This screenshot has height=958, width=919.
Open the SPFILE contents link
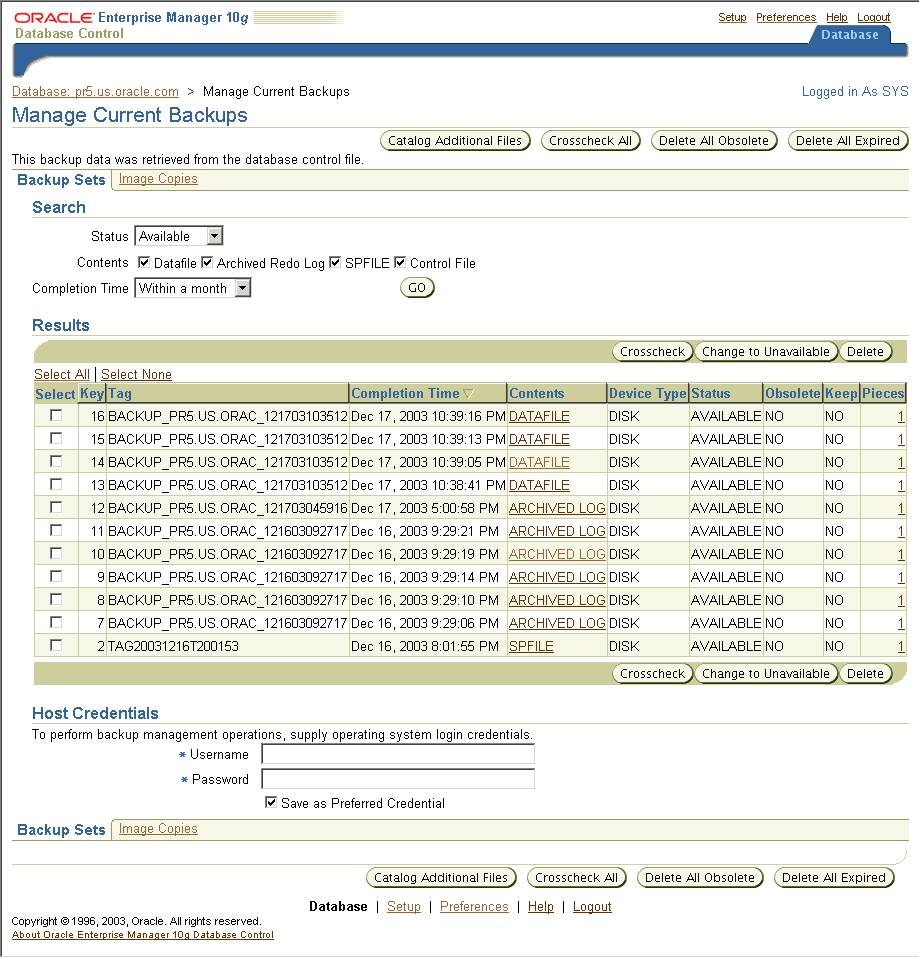[531, 646]
